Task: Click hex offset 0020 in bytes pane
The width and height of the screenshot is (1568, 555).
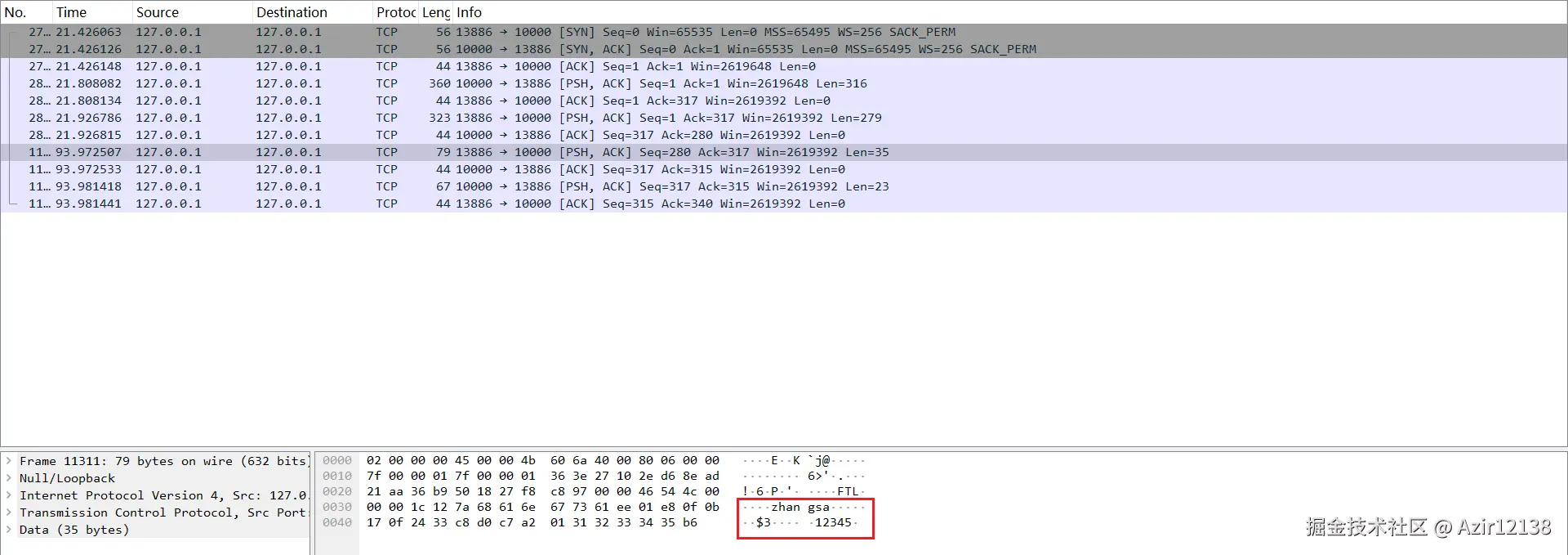Action: [x=337, y=491]
